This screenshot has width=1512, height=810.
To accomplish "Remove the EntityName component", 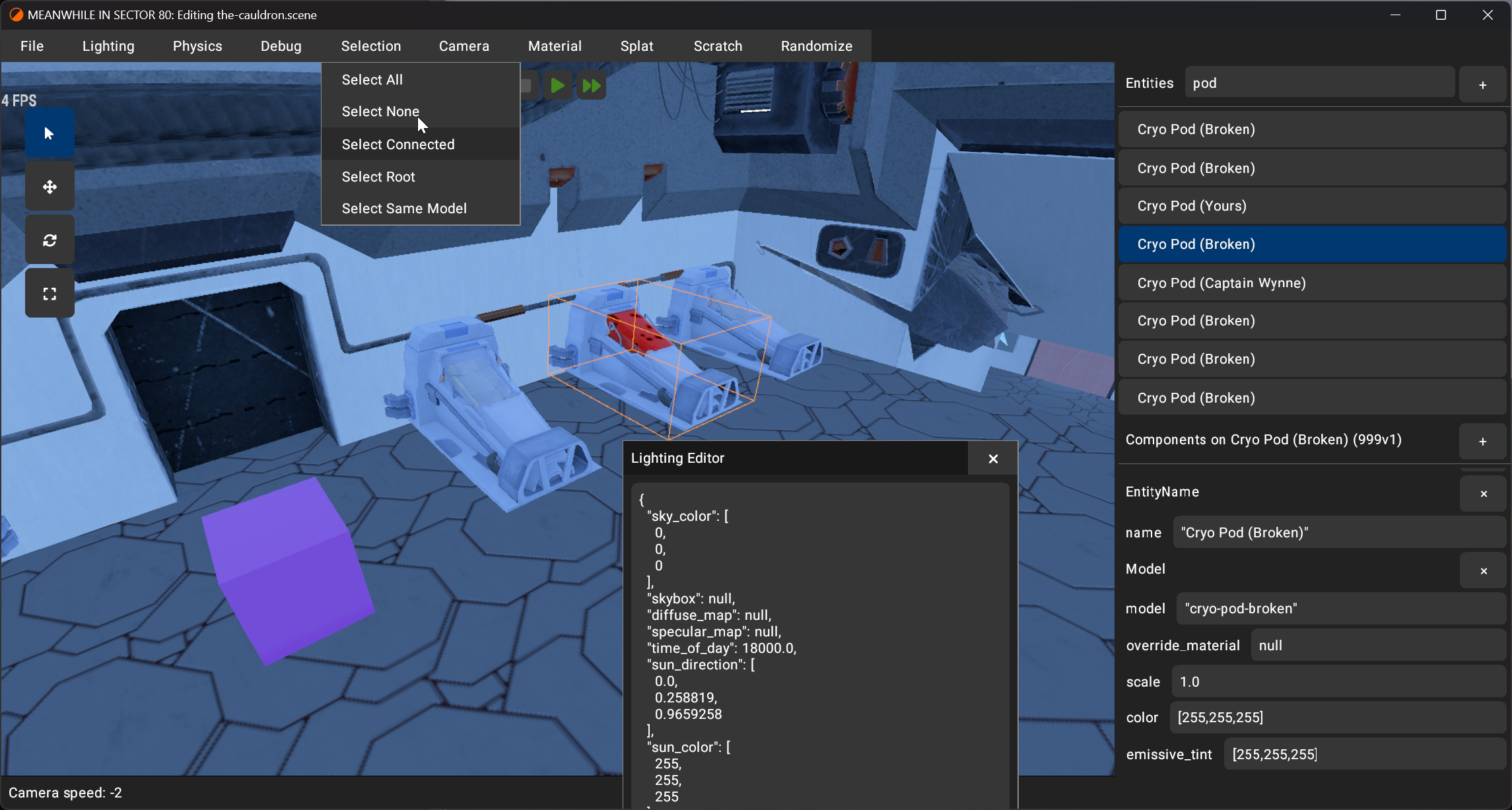I will (1483, 494).
